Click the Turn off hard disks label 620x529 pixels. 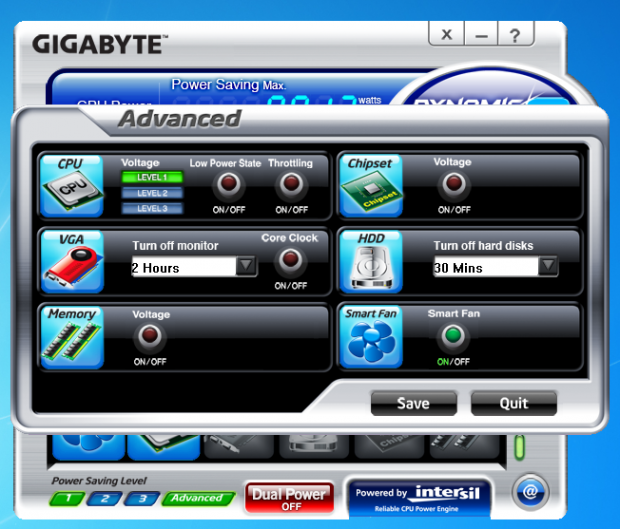point(483,246)
